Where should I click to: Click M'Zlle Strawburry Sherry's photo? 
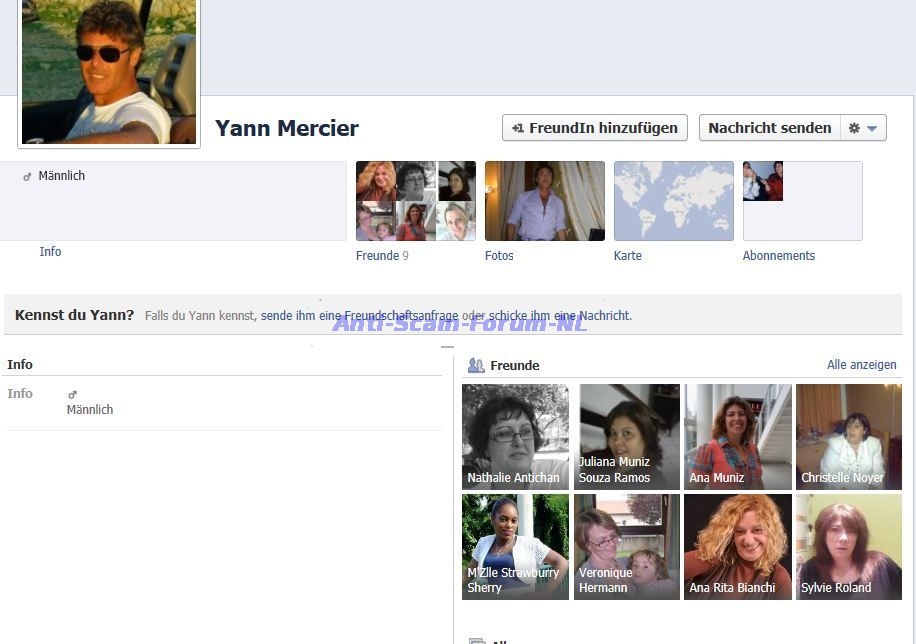tap(515, 546)
